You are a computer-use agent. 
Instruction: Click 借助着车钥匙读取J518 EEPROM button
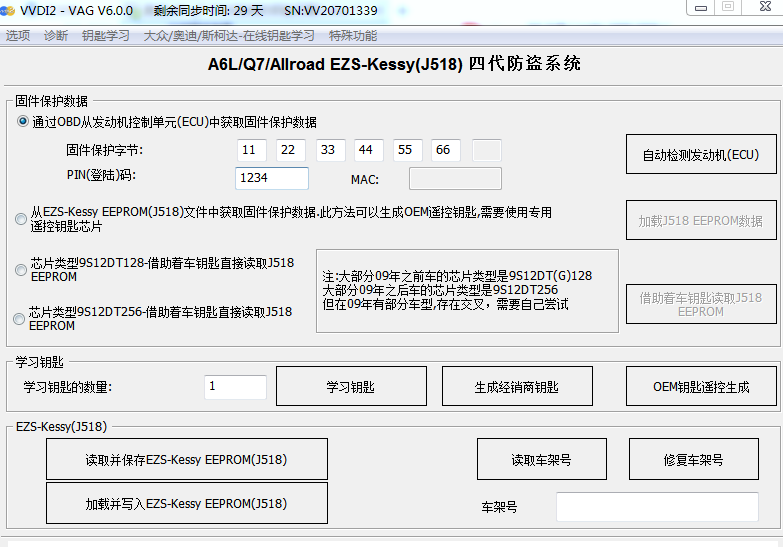[x=701, y=304]
